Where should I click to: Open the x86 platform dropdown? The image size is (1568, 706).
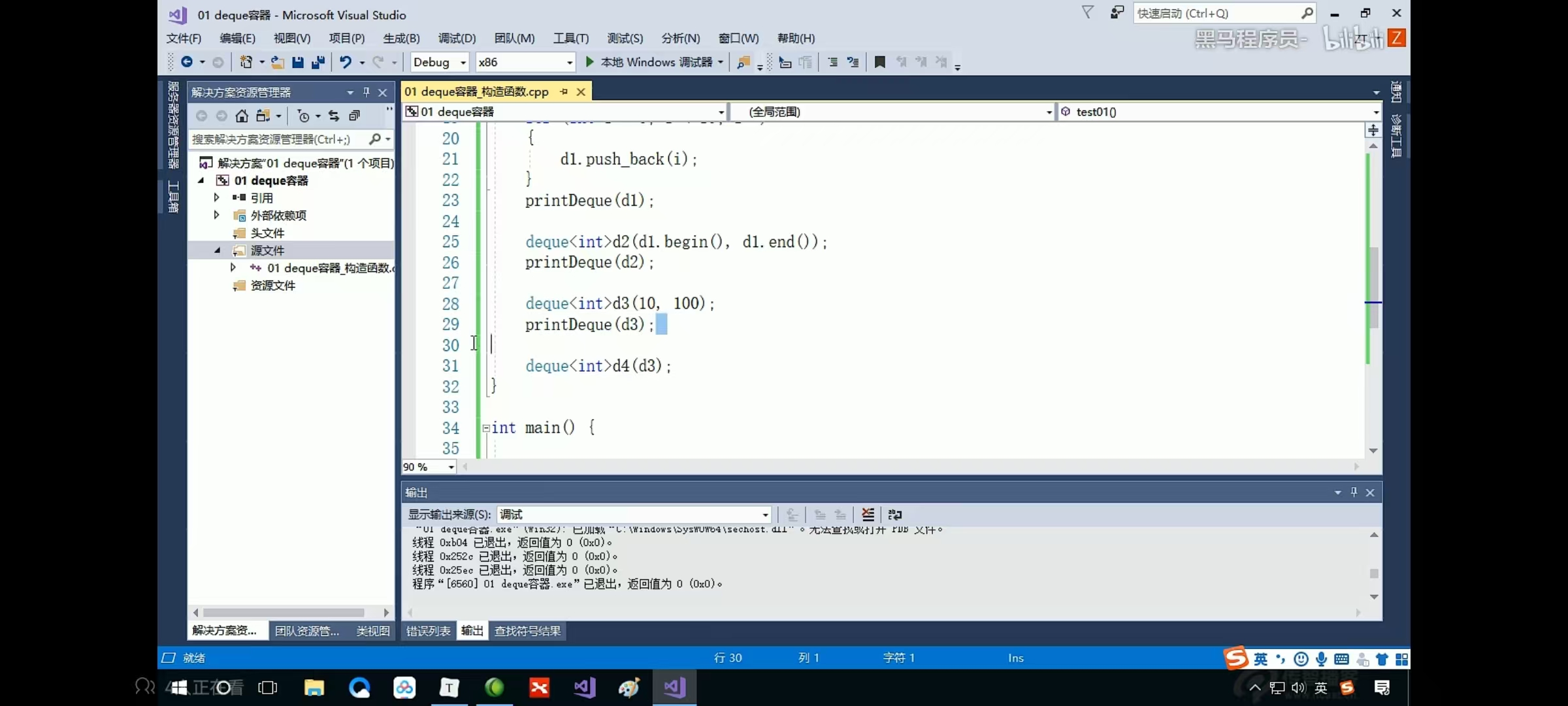(569, 62)
